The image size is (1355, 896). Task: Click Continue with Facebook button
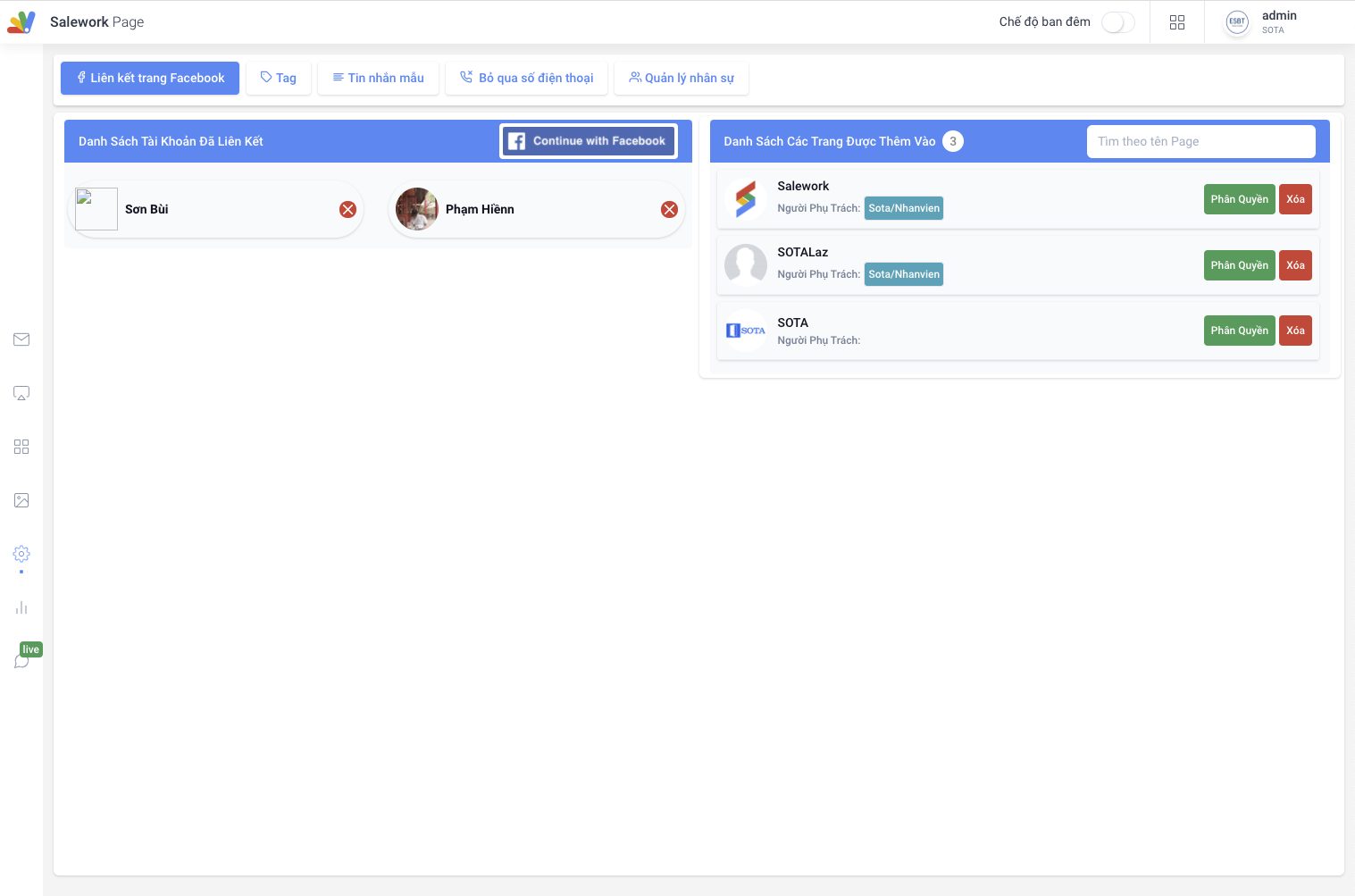(589, 141)
